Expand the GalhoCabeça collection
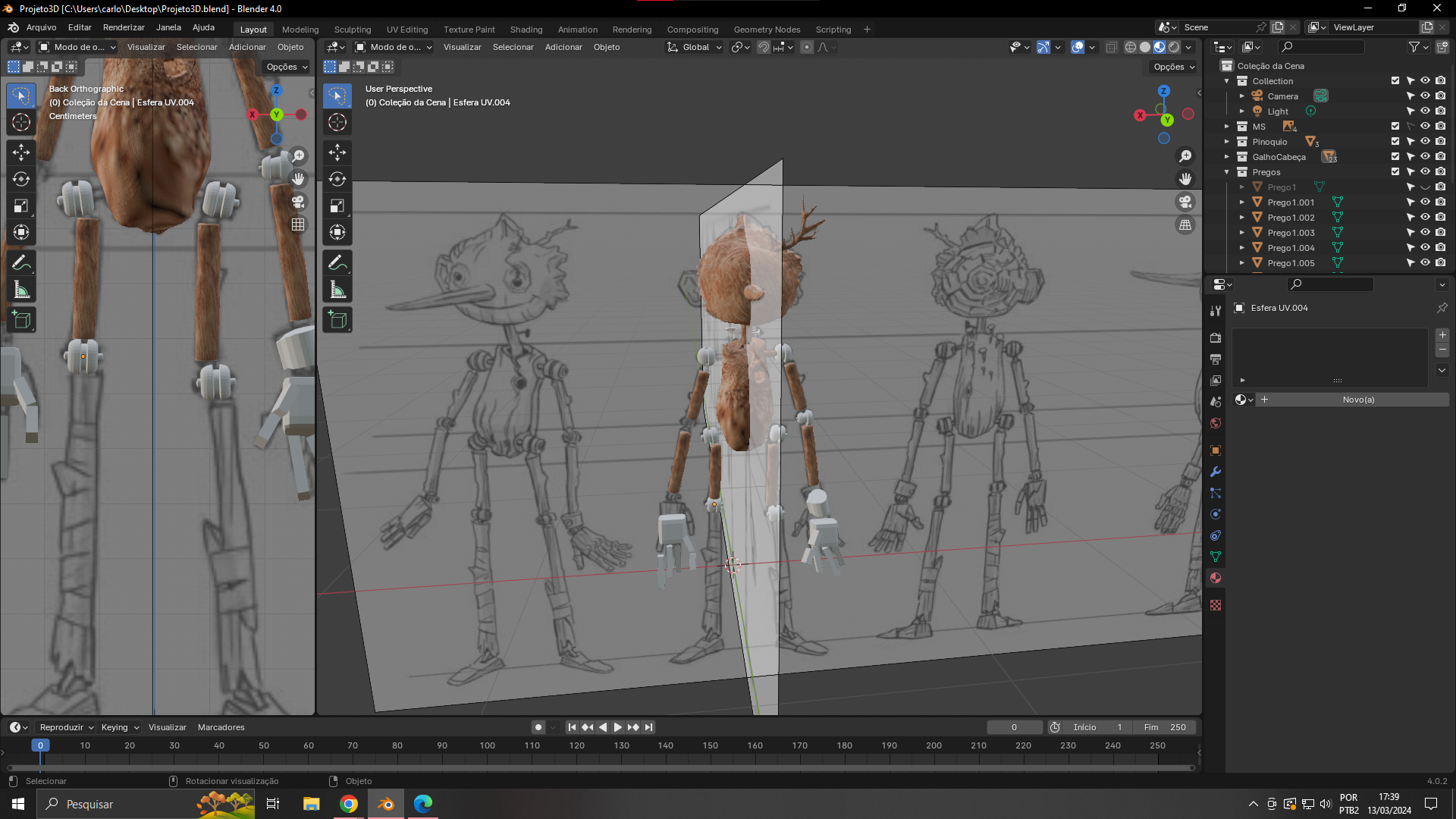This screenshot has height=819, width=1456. (1227, 157)
